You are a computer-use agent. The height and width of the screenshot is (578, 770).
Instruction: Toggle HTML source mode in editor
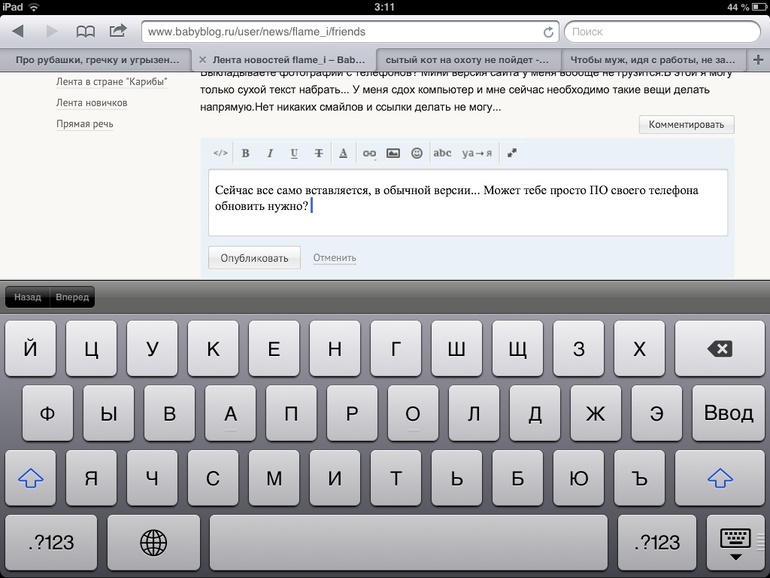(220, 153)
